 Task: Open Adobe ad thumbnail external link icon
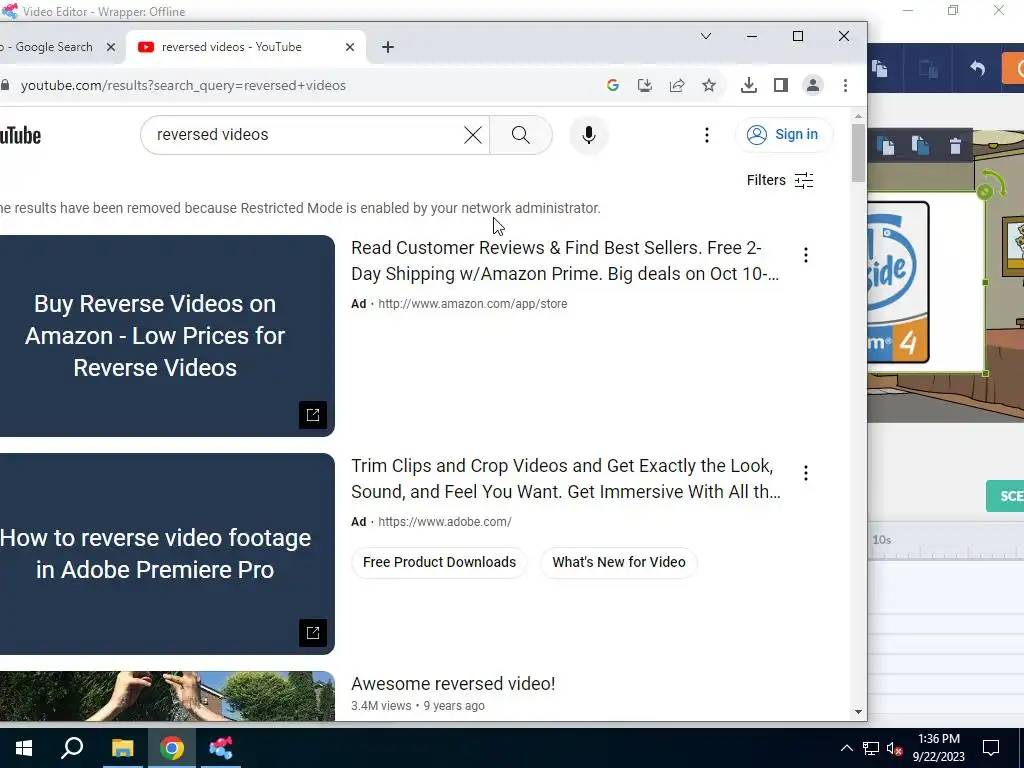[313, 633]
